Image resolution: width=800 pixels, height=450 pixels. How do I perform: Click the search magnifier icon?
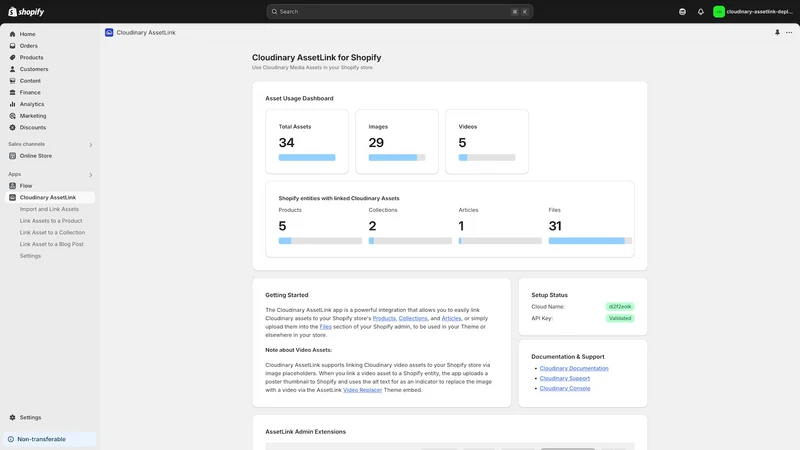tap(274, 12)
